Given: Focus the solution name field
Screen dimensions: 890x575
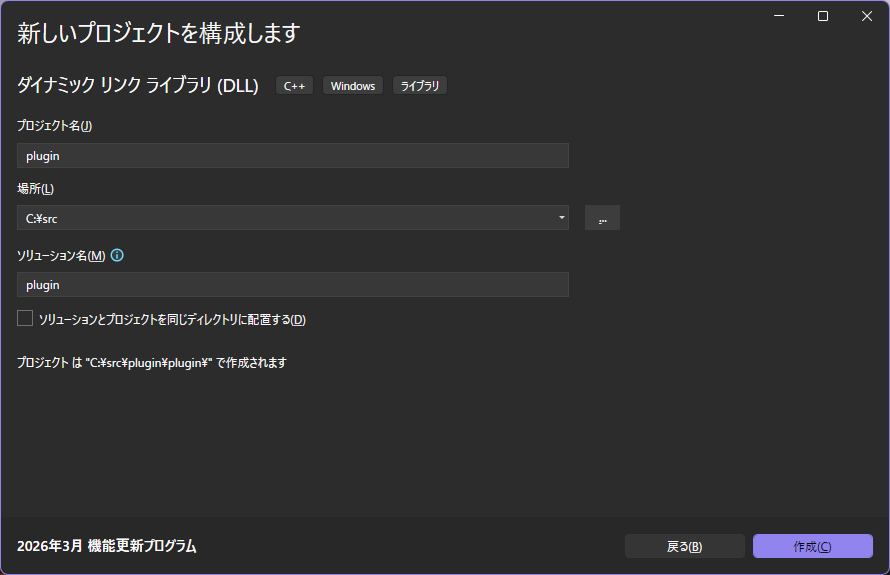Looking at the screenshot, I should (x=293, y=284).
